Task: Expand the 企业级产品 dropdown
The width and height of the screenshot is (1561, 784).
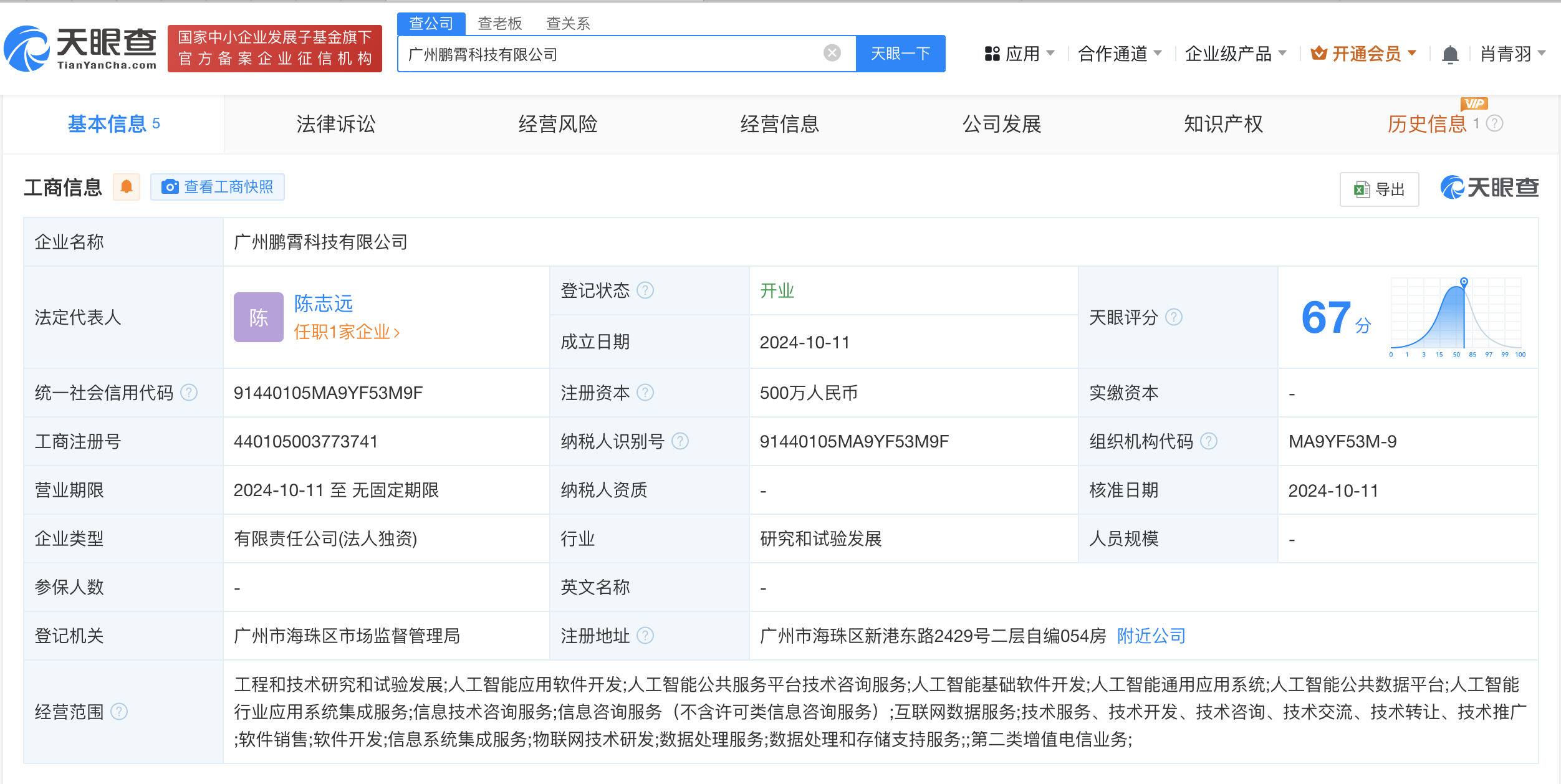Action: (1236, 54)
